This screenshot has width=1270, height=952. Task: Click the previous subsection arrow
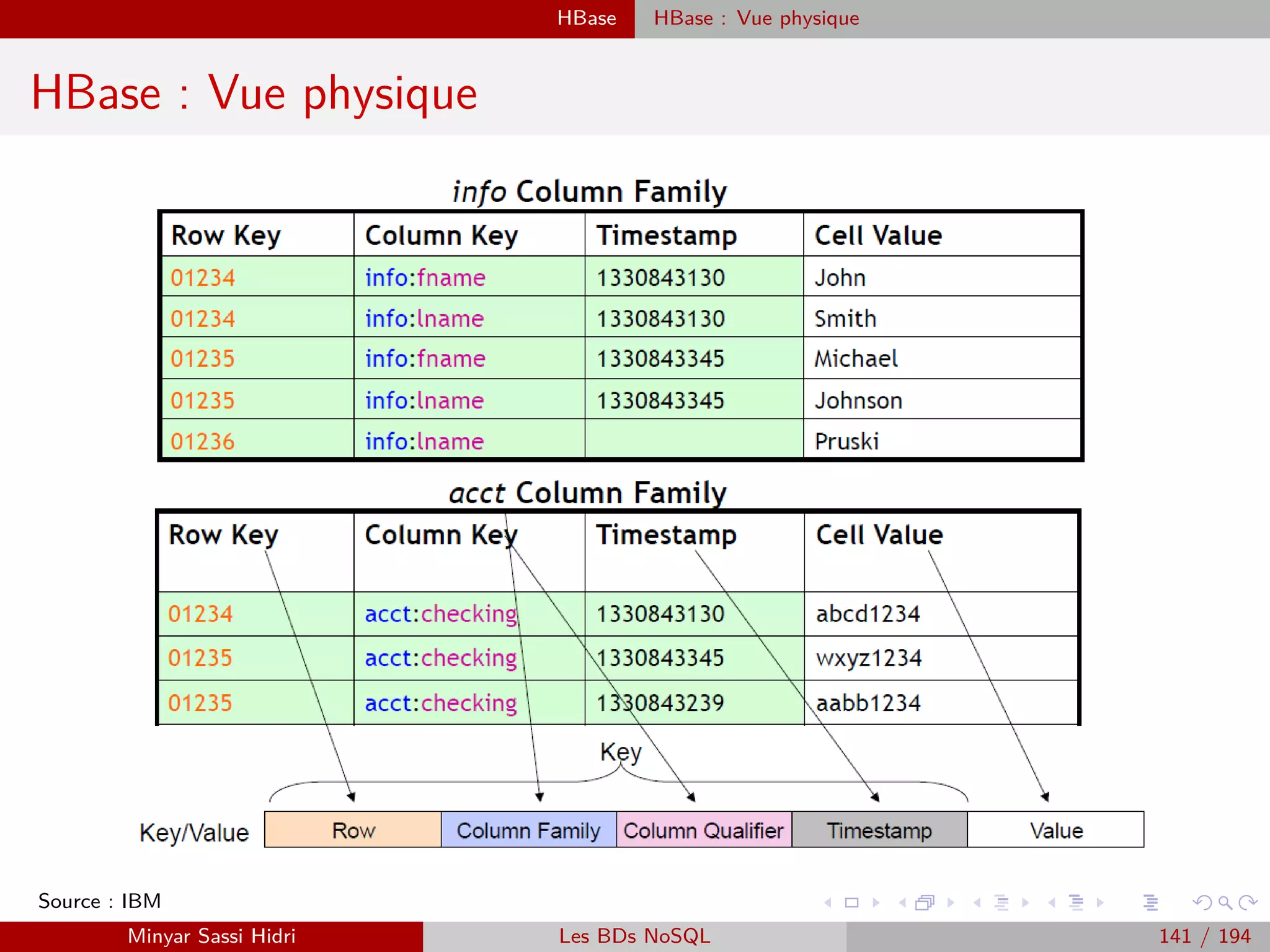tap(977, 902)
